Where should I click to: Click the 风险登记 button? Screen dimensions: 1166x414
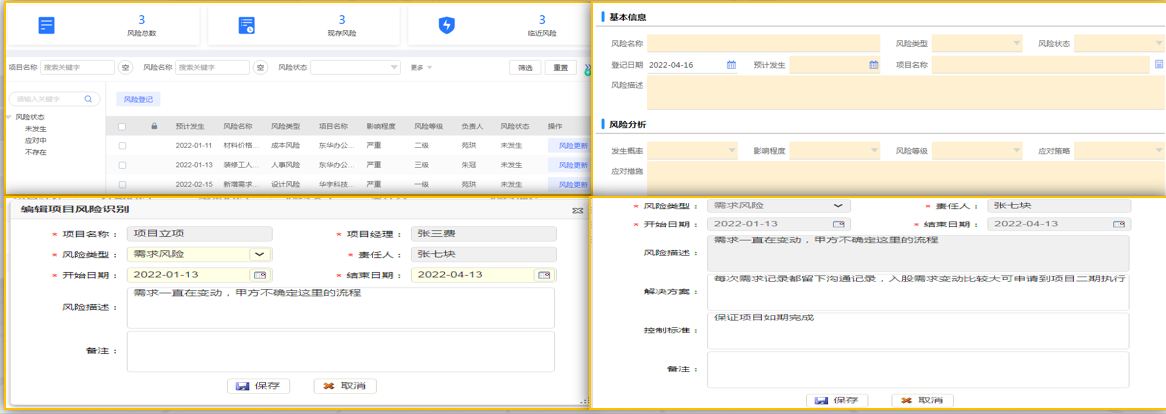138,99
